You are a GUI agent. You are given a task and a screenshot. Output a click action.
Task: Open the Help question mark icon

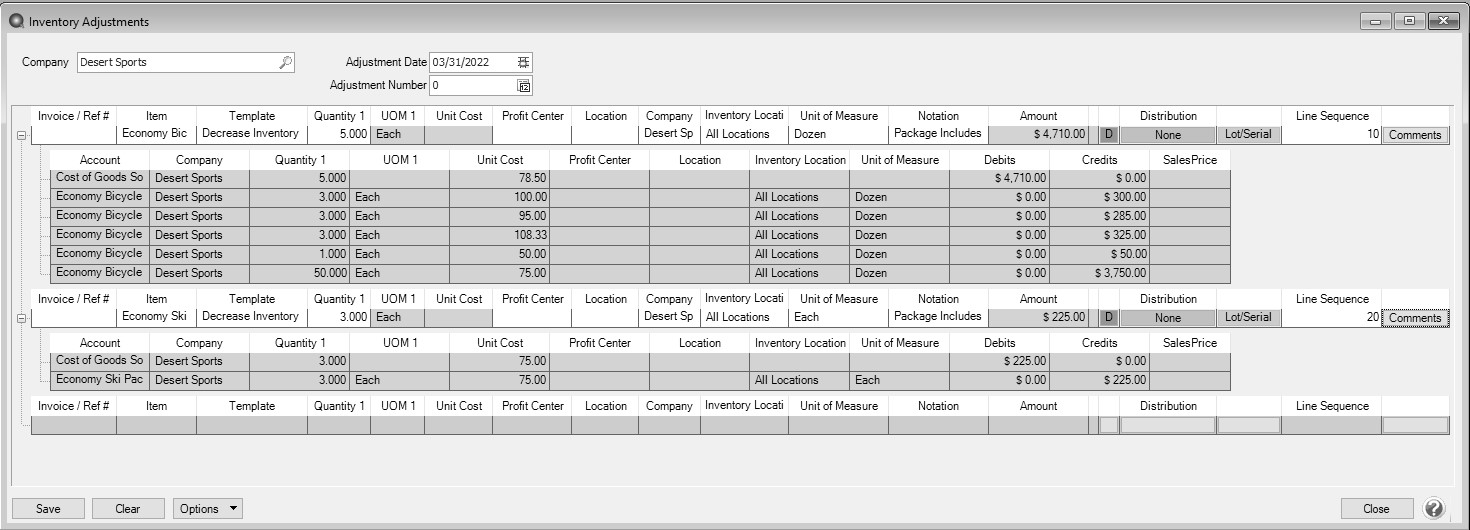click(1434, 508)
